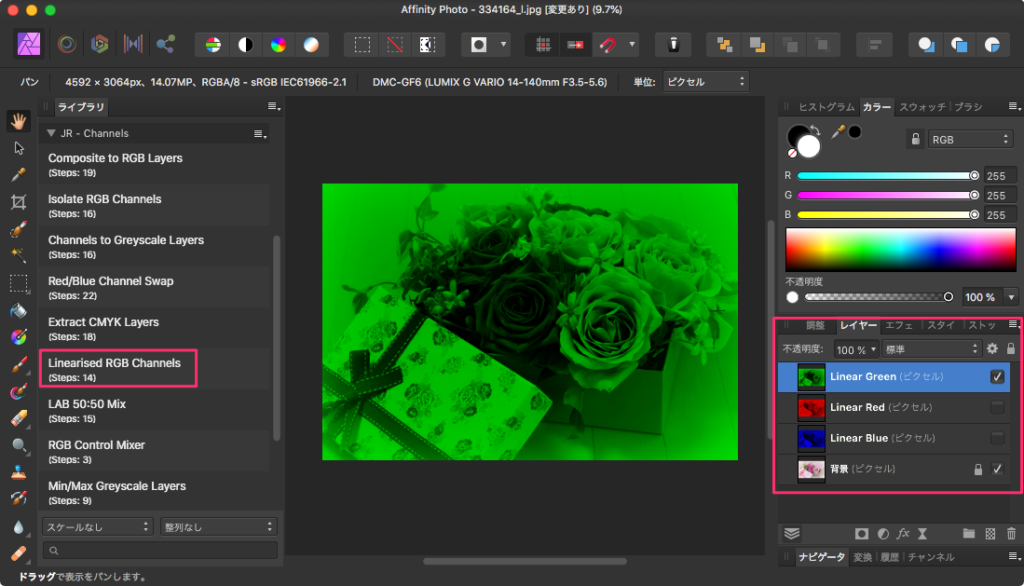
Task: Select the Crop tool in the toolbar
Action: (18, 201)
